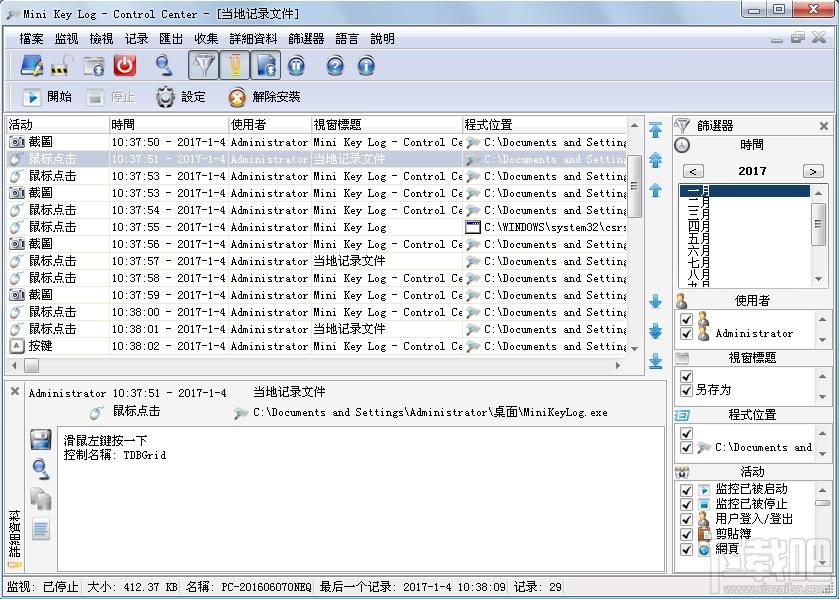
Task: Click the floppy save icon in details
Action: tap(41, 439)
